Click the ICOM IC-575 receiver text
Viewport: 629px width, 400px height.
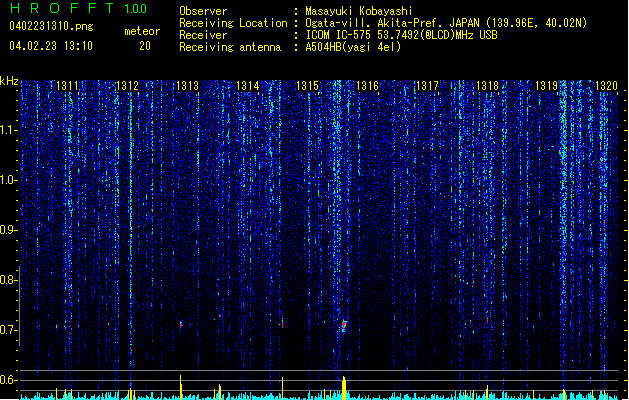click(402, 35)
